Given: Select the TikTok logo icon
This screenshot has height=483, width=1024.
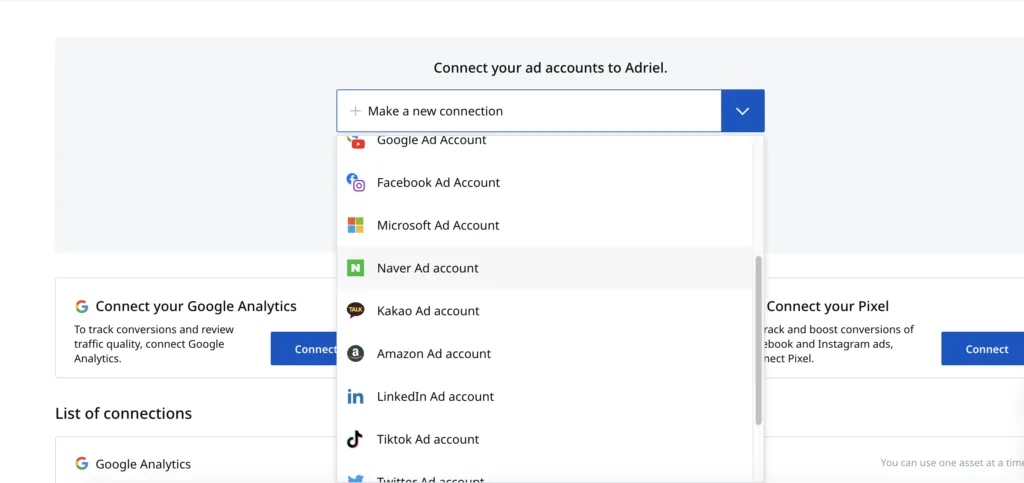Looking at the screenshot, I should coord(355,439).
